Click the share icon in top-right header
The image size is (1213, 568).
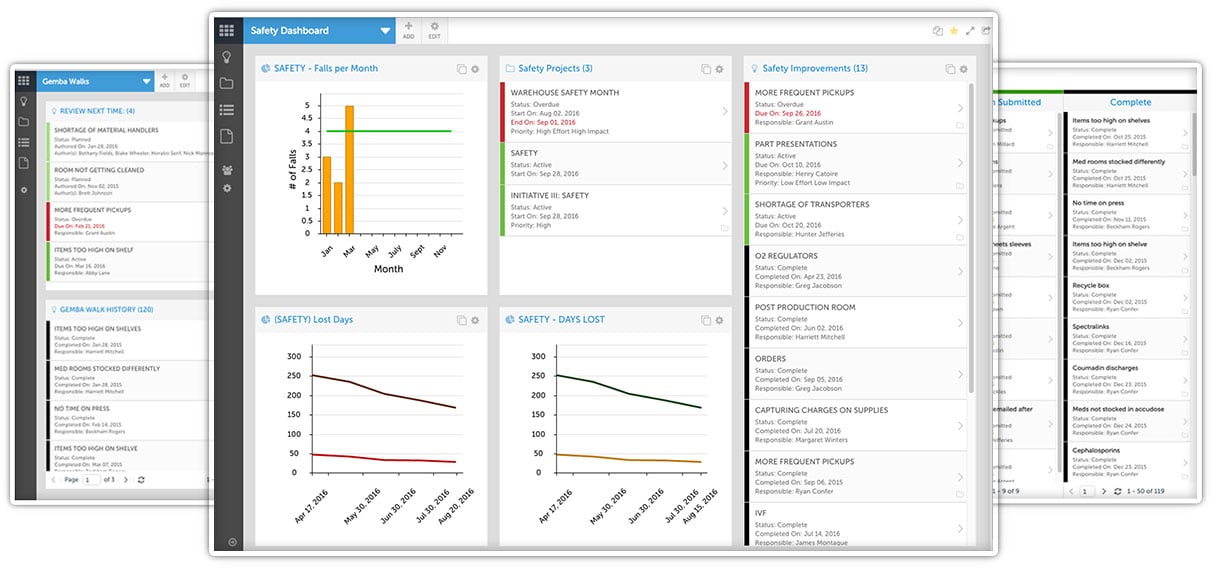pyautogui.click(x=986, y=31)
